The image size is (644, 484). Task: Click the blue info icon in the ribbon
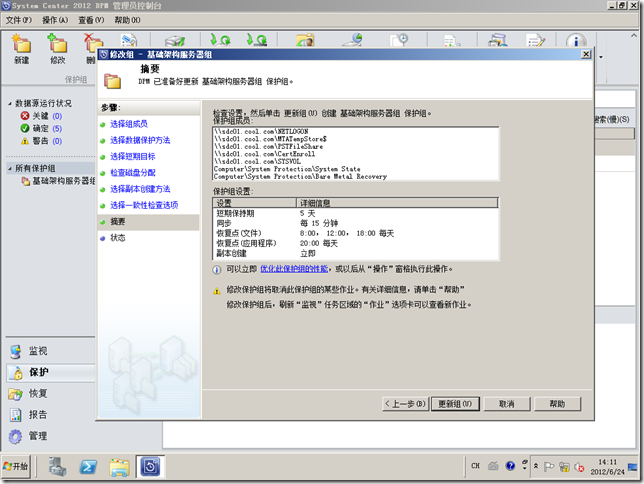pos(575,41)
